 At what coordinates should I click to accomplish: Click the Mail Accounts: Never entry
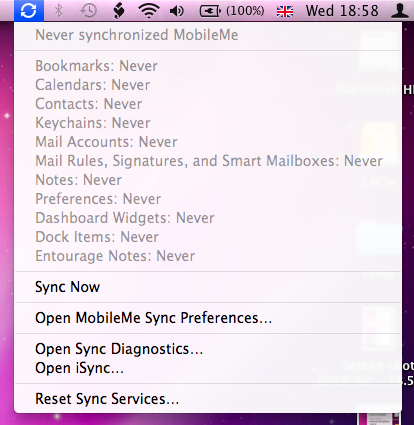click(208, 142)
